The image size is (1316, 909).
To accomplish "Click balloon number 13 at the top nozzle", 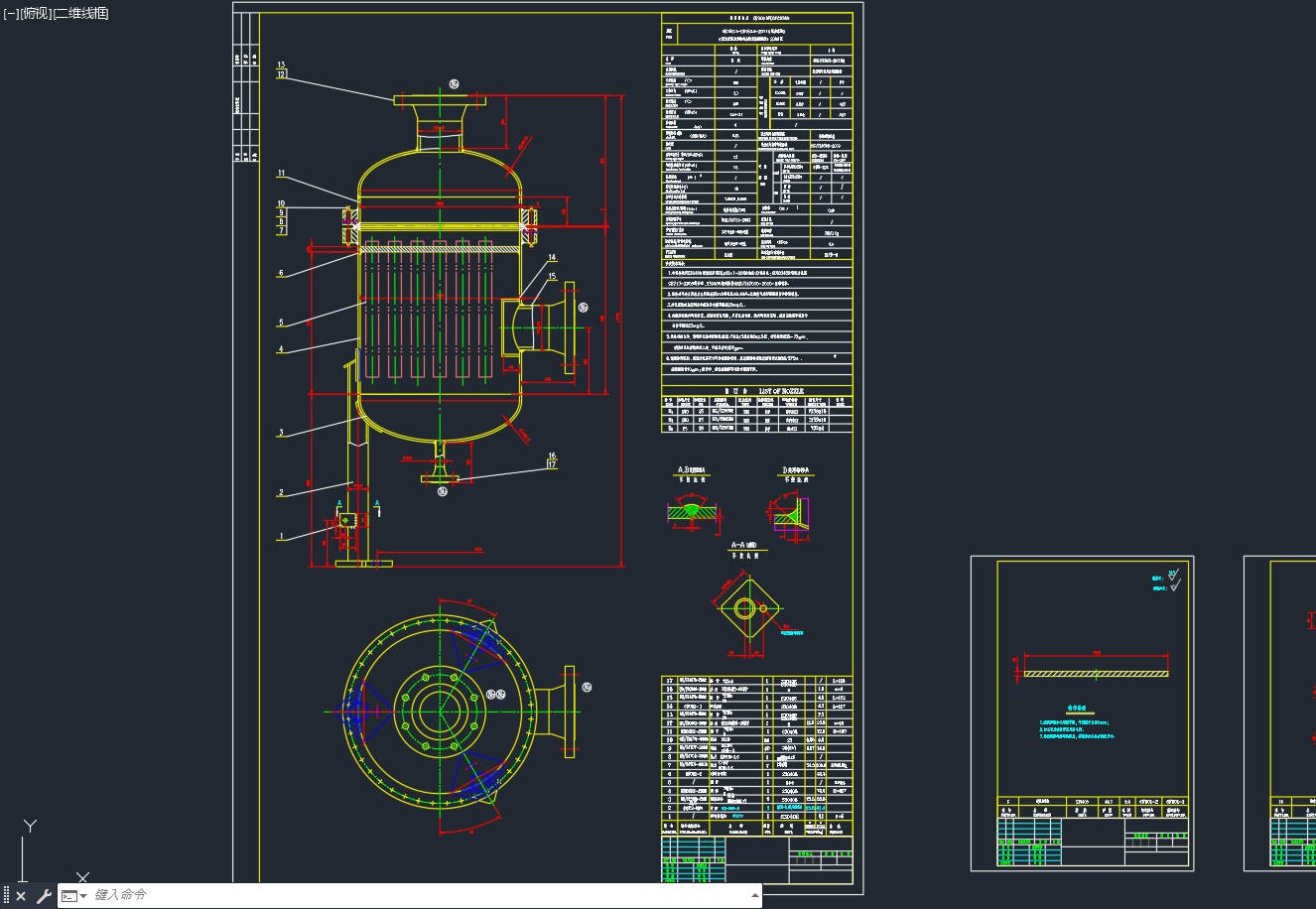I will (x=281, y=65).
